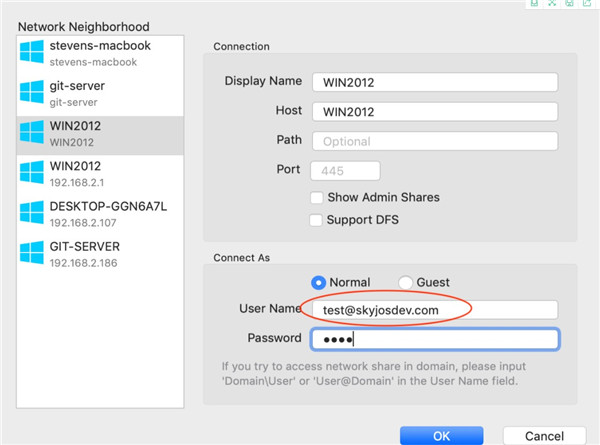600x445 pixels.
Task: Focus the Password input field
Action: [x=434, y=339]
